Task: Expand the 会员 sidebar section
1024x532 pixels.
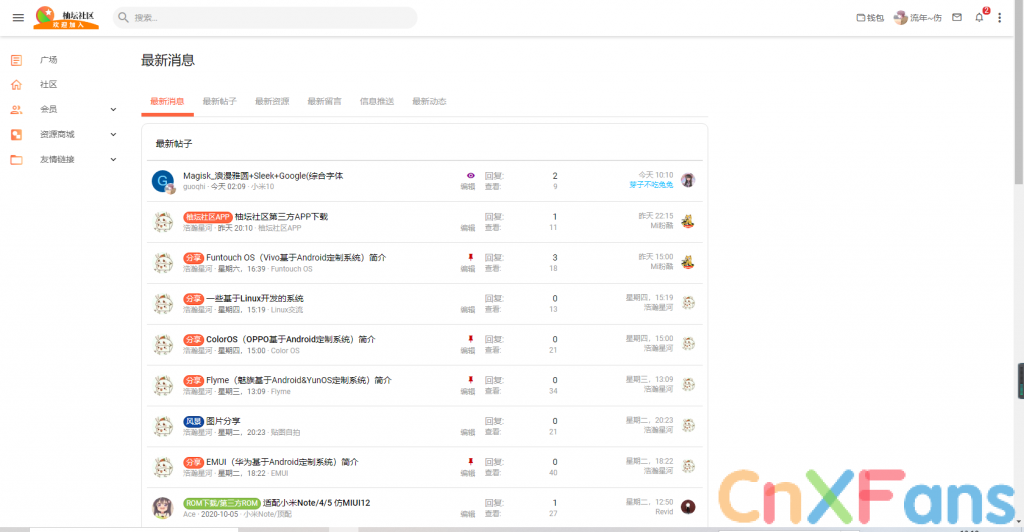Action: click(113, 109)
